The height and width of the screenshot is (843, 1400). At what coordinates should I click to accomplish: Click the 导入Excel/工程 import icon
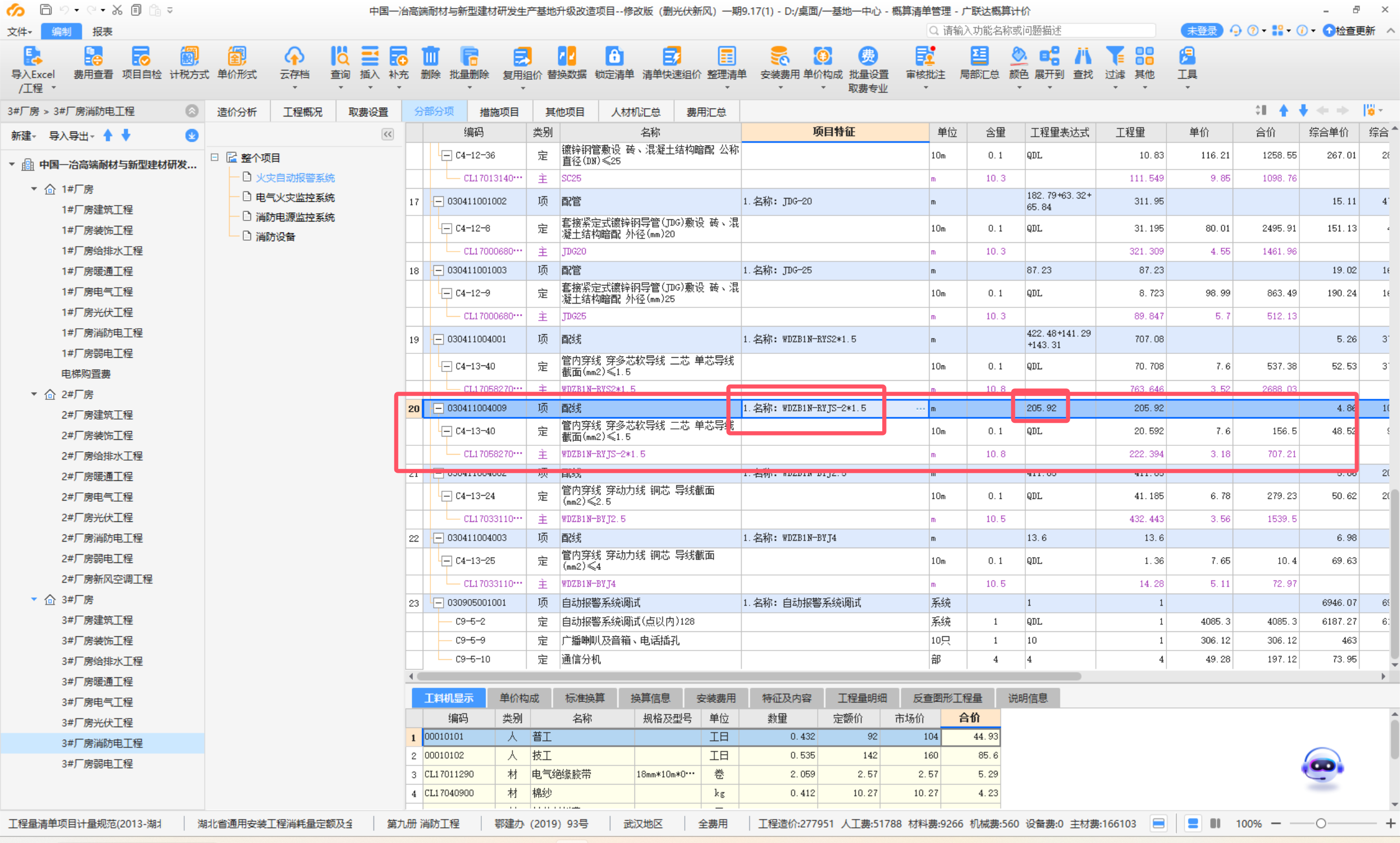32,57
